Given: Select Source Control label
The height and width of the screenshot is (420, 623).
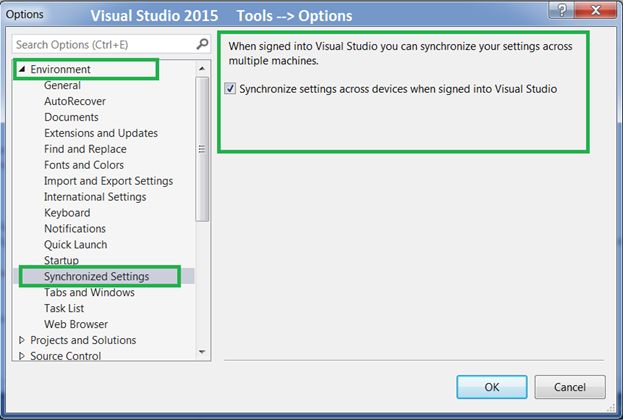Looking at the screenshot, I should point(66,356).
